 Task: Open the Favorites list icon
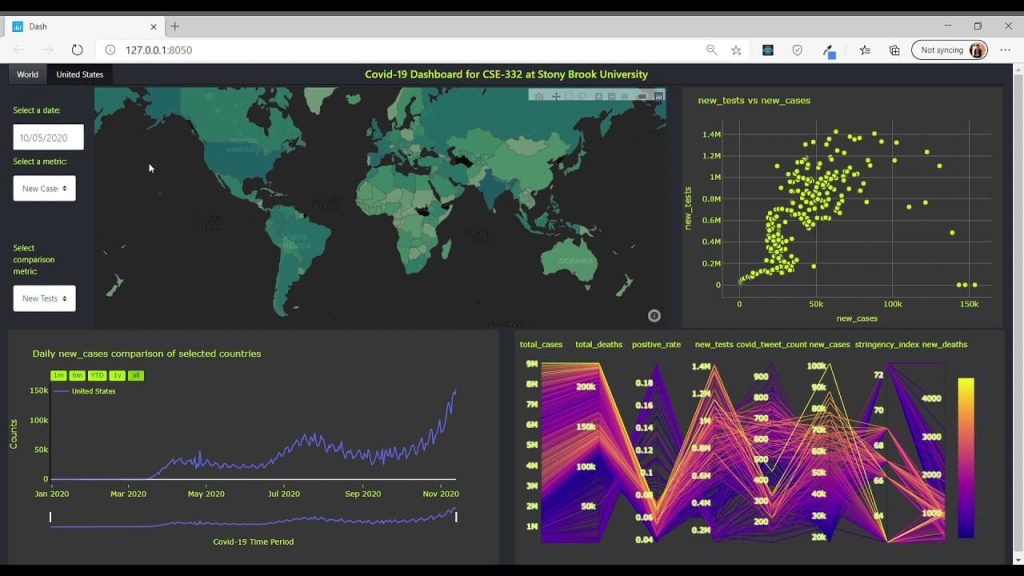tap(865, 50)
